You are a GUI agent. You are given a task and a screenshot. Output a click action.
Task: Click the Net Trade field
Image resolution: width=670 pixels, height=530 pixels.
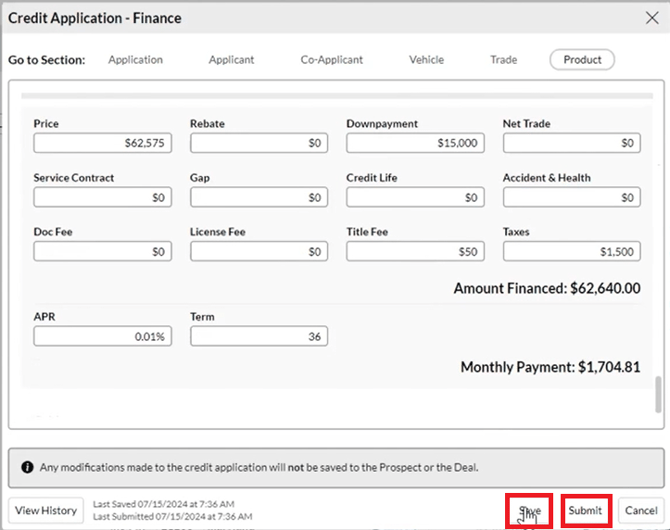tap(572, 144)
